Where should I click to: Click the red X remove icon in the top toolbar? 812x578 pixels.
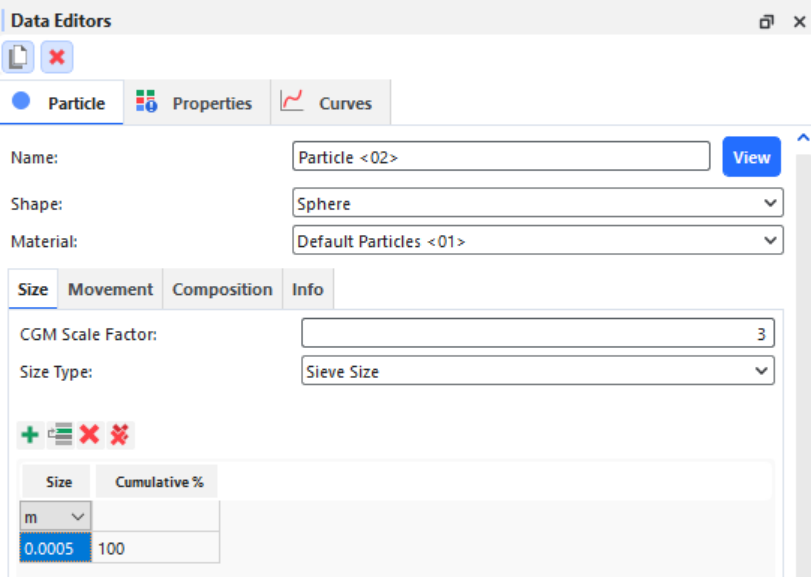click(x=57, y=56)
